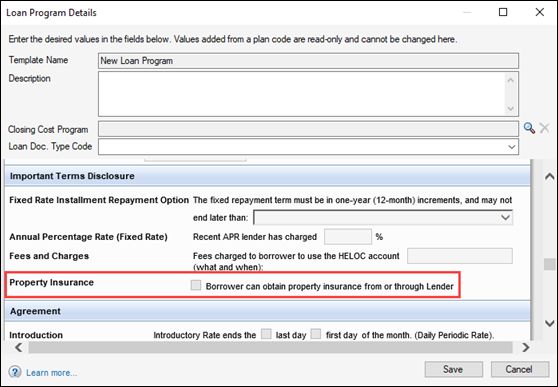The height and width of the screenshot is (387, 558).
Task: Collapse the Agreement section header
Action: pos(267,311)
